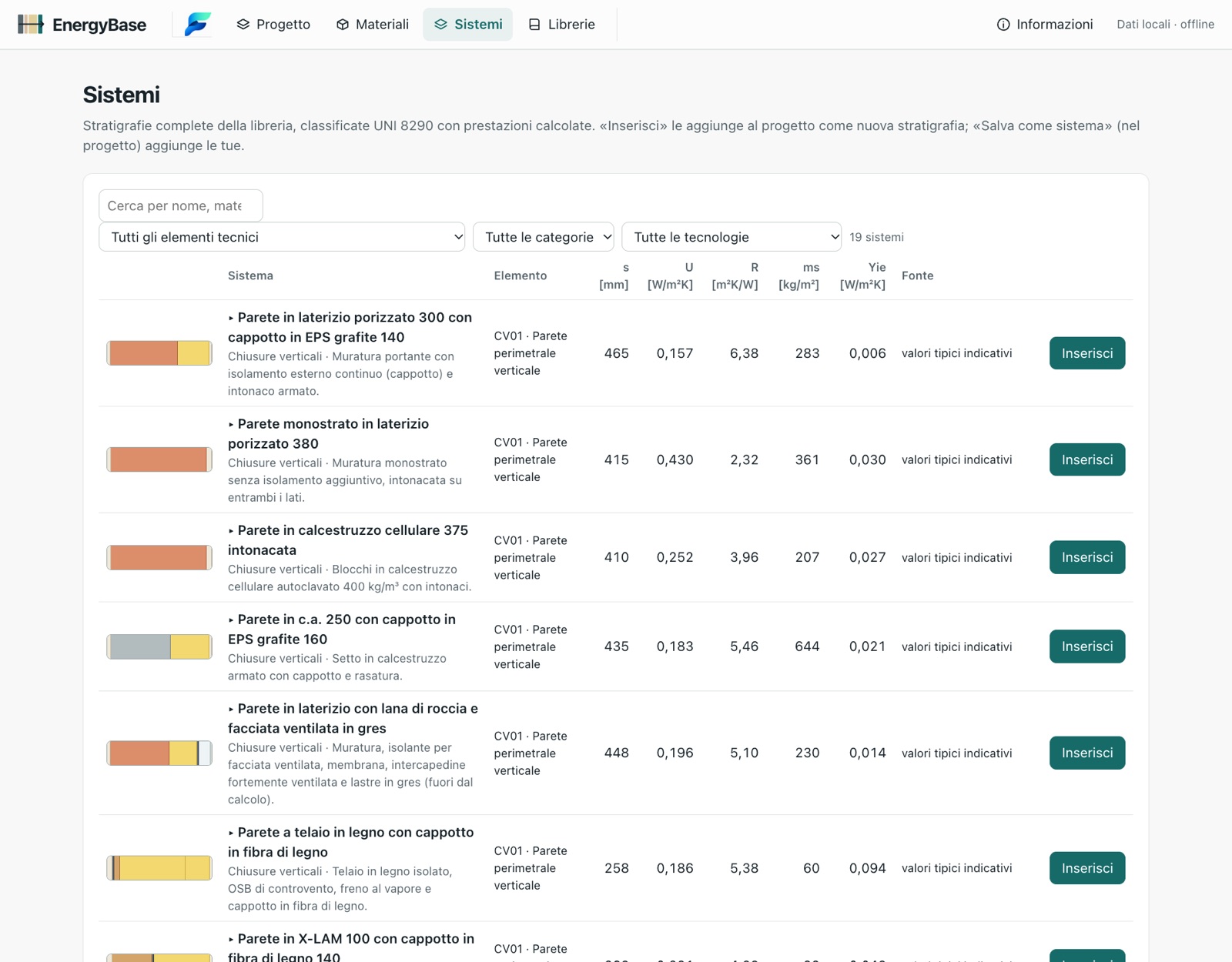
Task: Click thickness value '258' cell
Action: click(617, 868)
